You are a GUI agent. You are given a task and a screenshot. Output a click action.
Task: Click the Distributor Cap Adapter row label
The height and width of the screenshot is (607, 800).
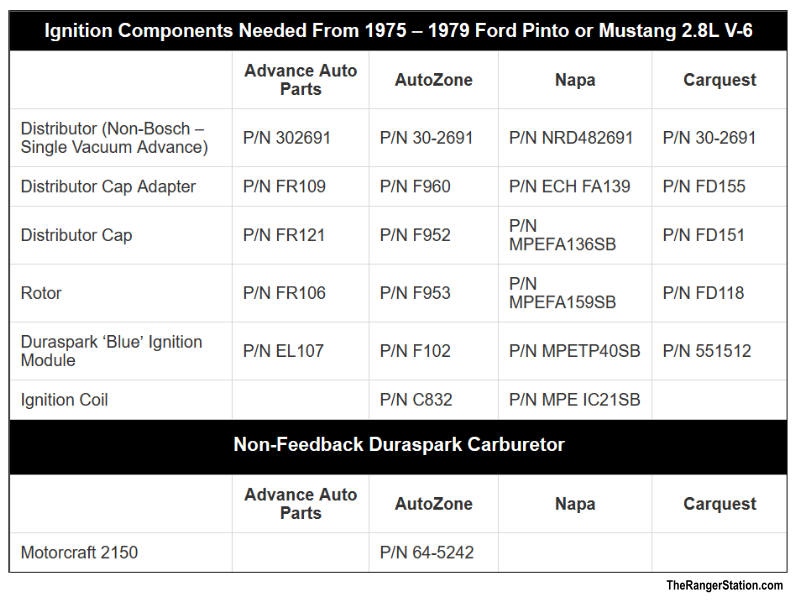pyautogui.click(x=108, y=186)
